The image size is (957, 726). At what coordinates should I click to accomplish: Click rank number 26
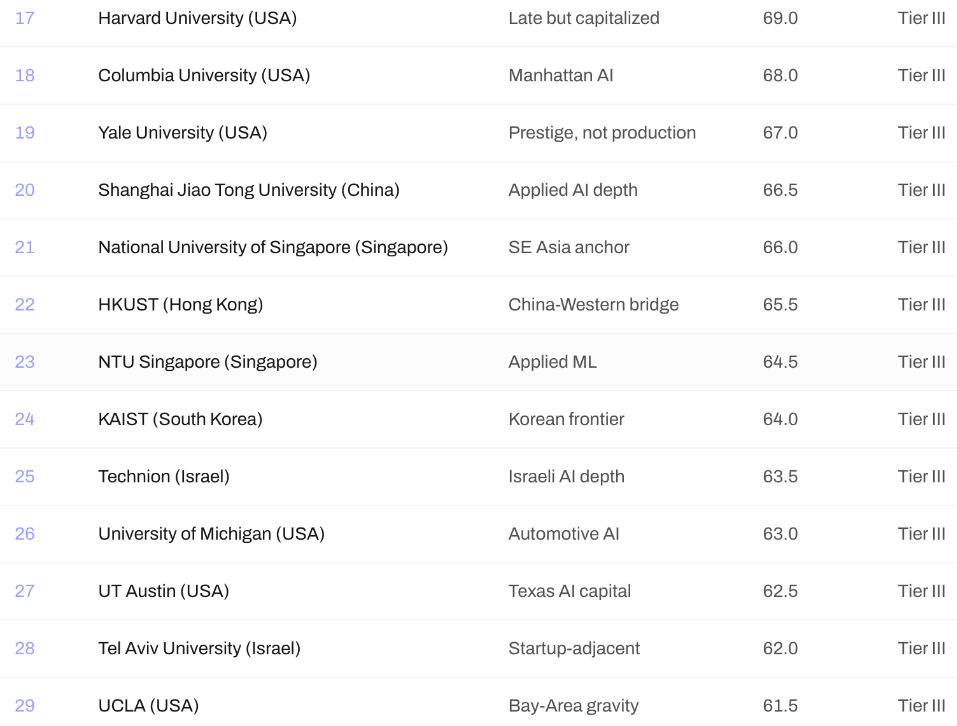click(24, 534)
